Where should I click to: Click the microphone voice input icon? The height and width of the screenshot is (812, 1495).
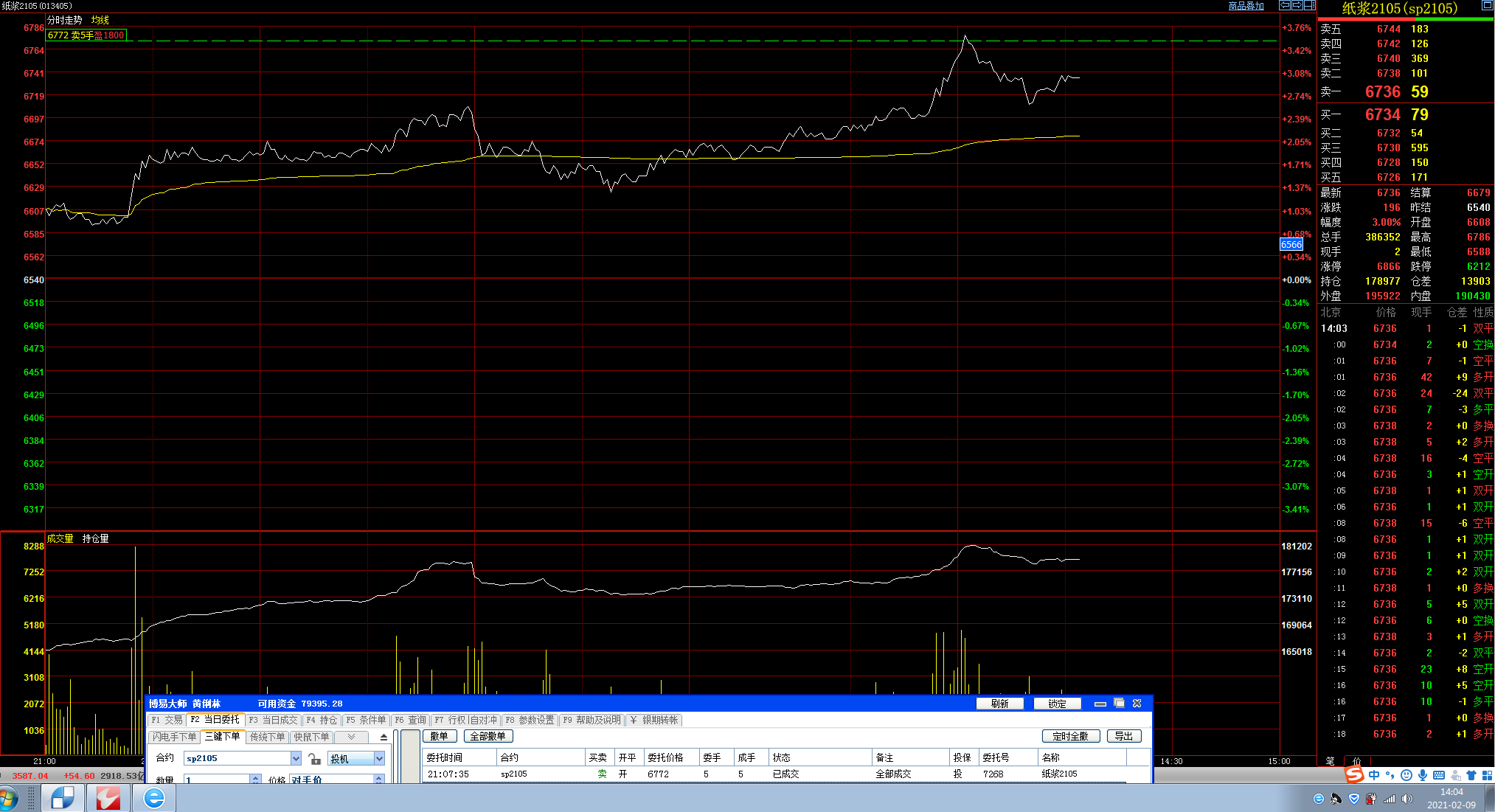click(1423, 775)
